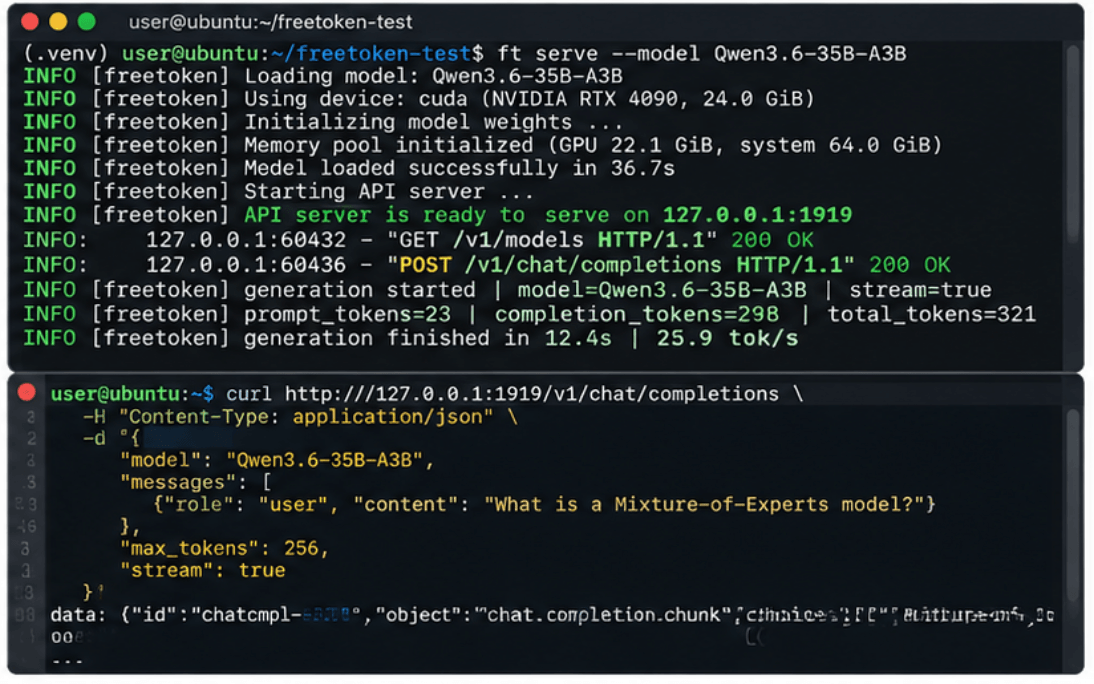This screenshot has height=684, width=1094.
Task: Click the '"max_tokens": 256' line
Action: (224, 549)
